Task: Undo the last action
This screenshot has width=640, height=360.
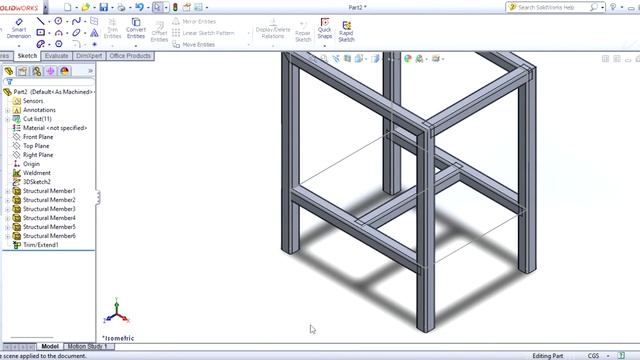Action: coord(139,7)
